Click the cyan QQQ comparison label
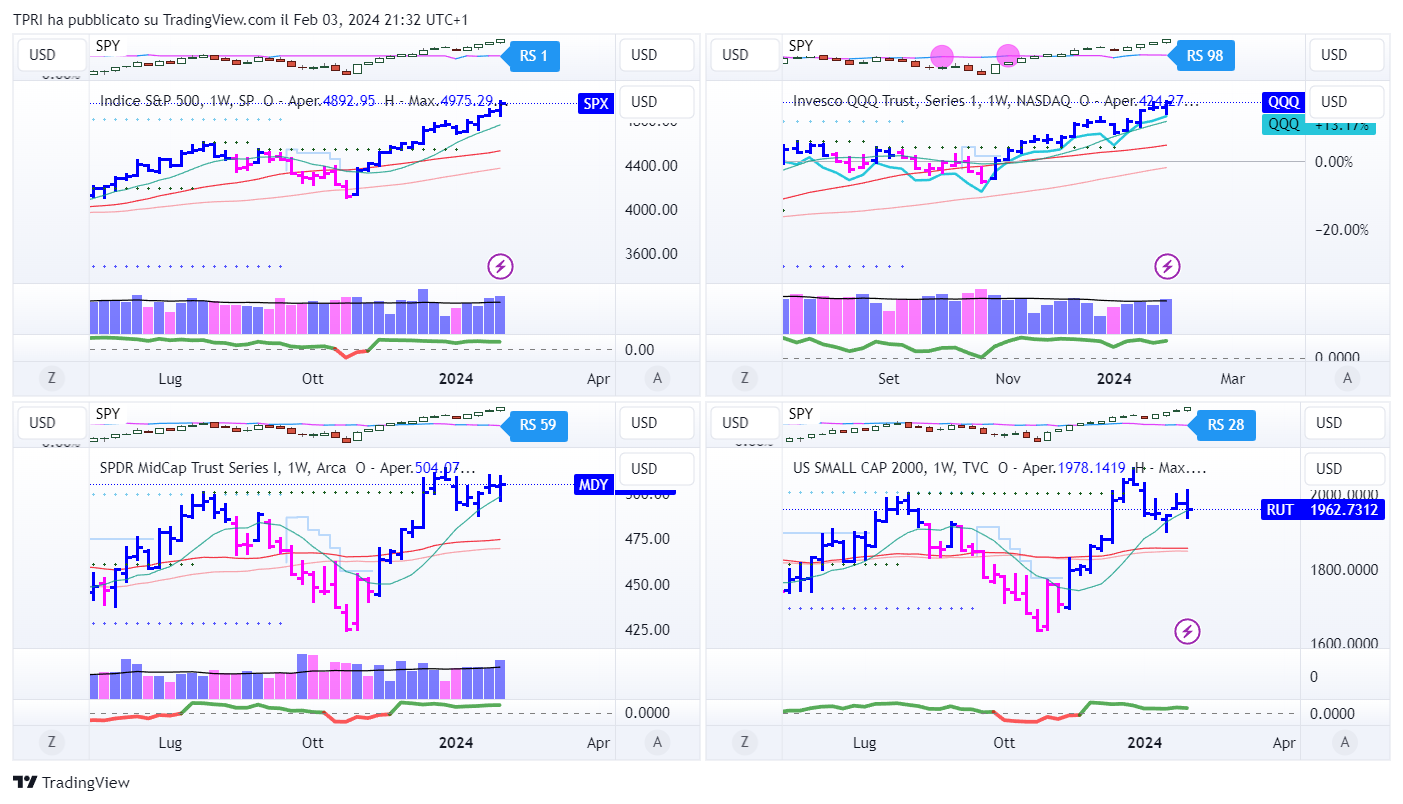Image resolution: width=1403 pixels, height=804 pixels. [x=1283, y=124]
